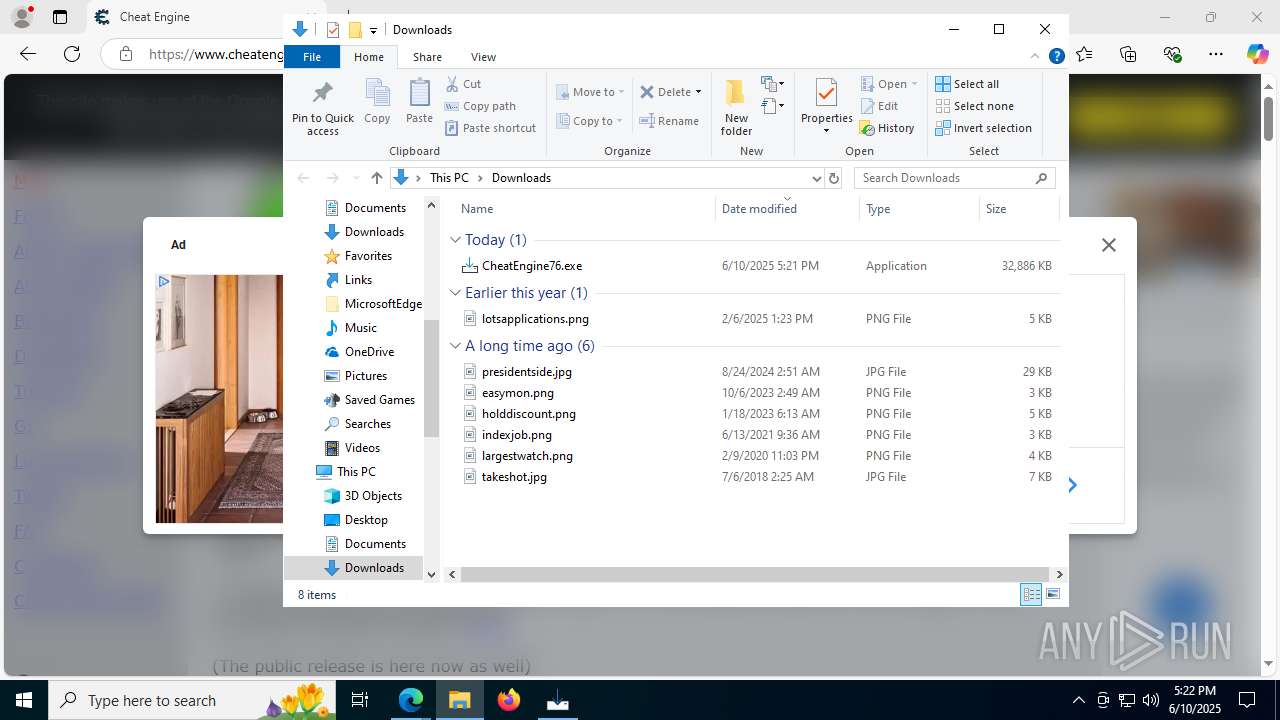Select Desktop in navigation pane
The width and height of the screenshot is (1280, 720).
pyautogui.click(x=366, y=520)
